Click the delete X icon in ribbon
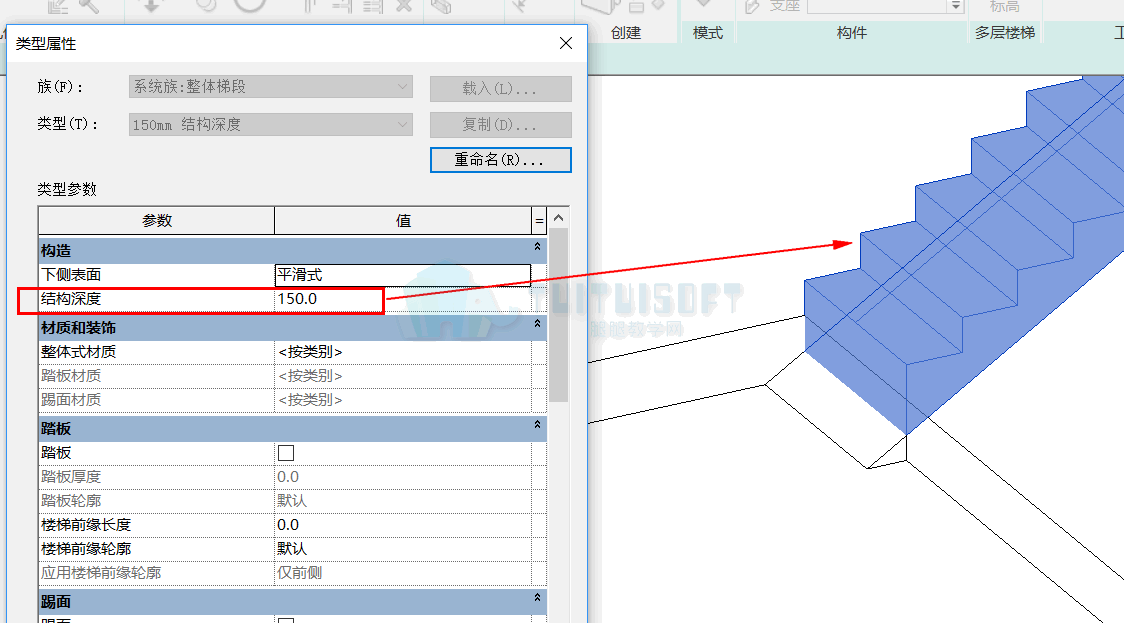Screen dimensions: 1124x623 pyautogui.click(x=404, y=6)
